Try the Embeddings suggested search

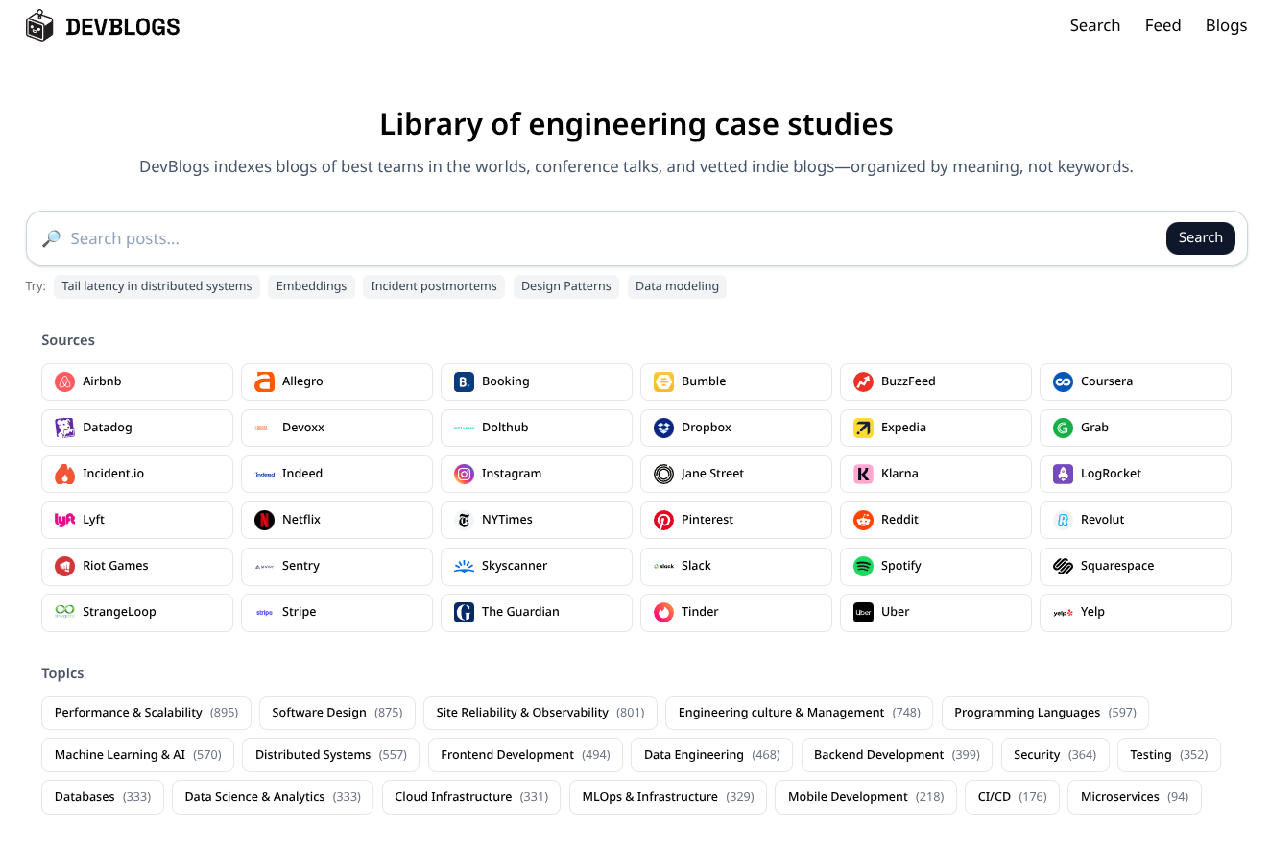pyautogui.click(x=311, y=286)
